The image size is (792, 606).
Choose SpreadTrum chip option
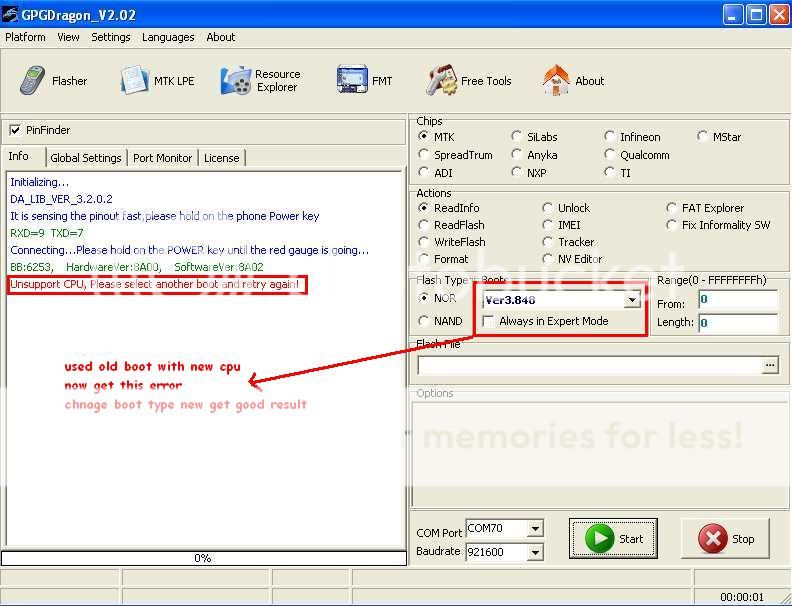[x=424, y=155]
